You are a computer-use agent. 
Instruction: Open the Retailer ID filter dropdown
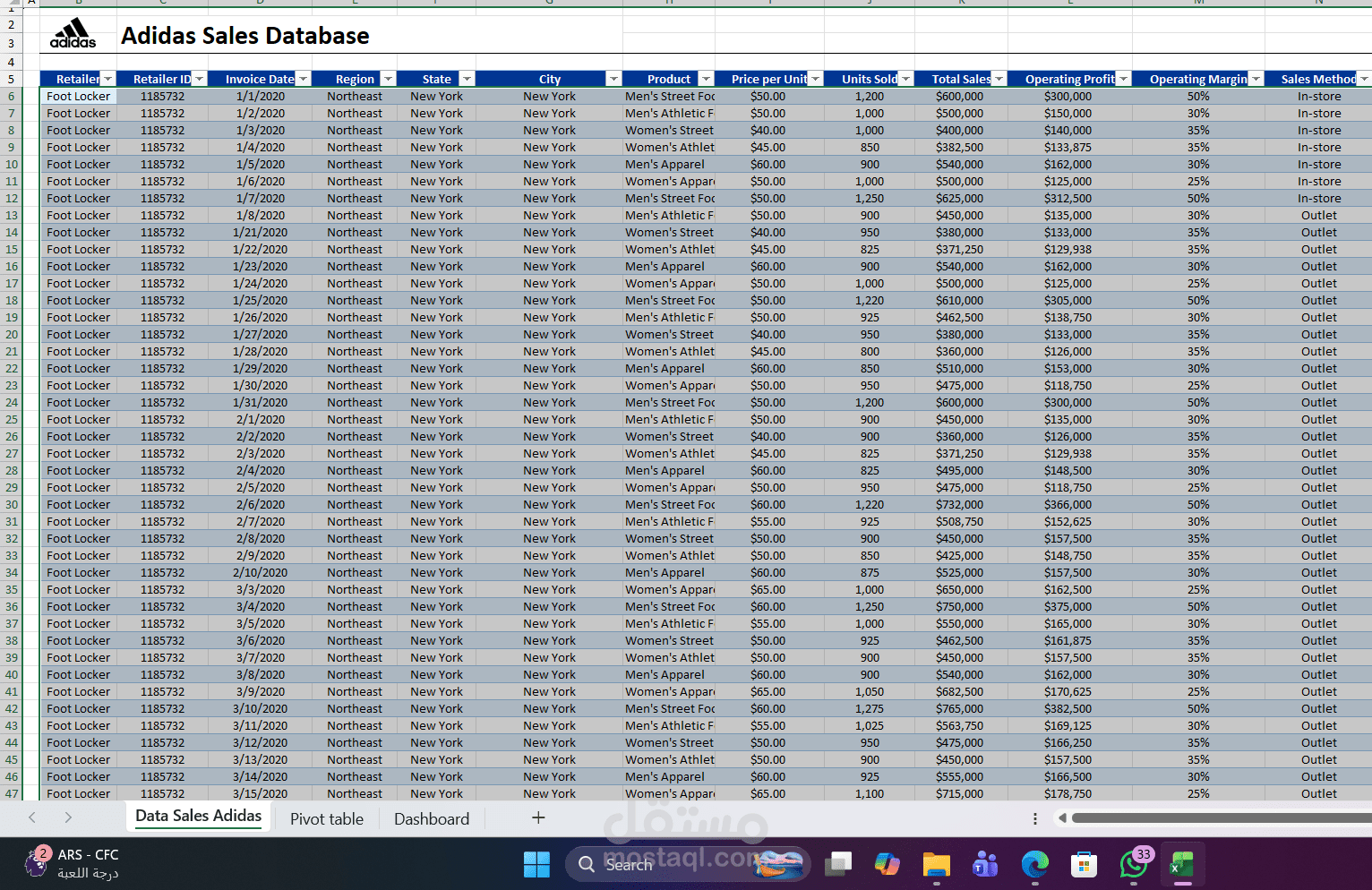[199, 79]
